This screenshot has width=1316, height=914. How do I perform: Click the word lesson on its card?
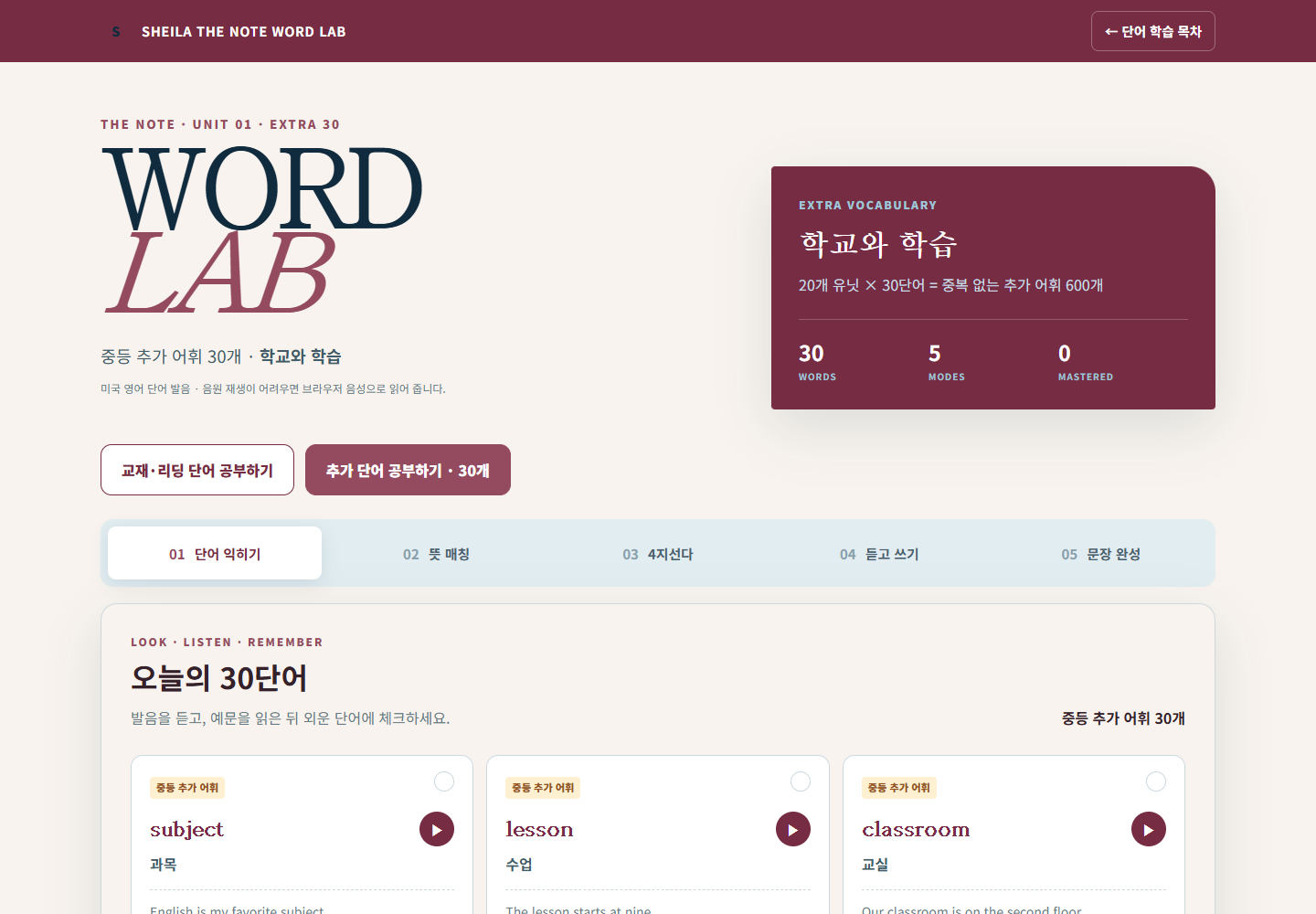(540, 829)
